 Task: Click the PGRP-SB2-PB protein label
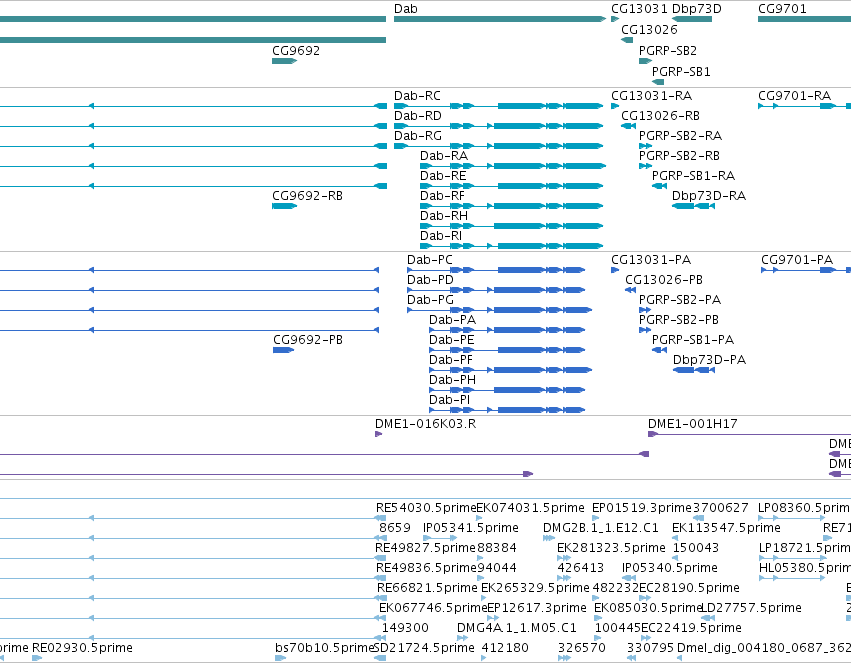(678, 320)
